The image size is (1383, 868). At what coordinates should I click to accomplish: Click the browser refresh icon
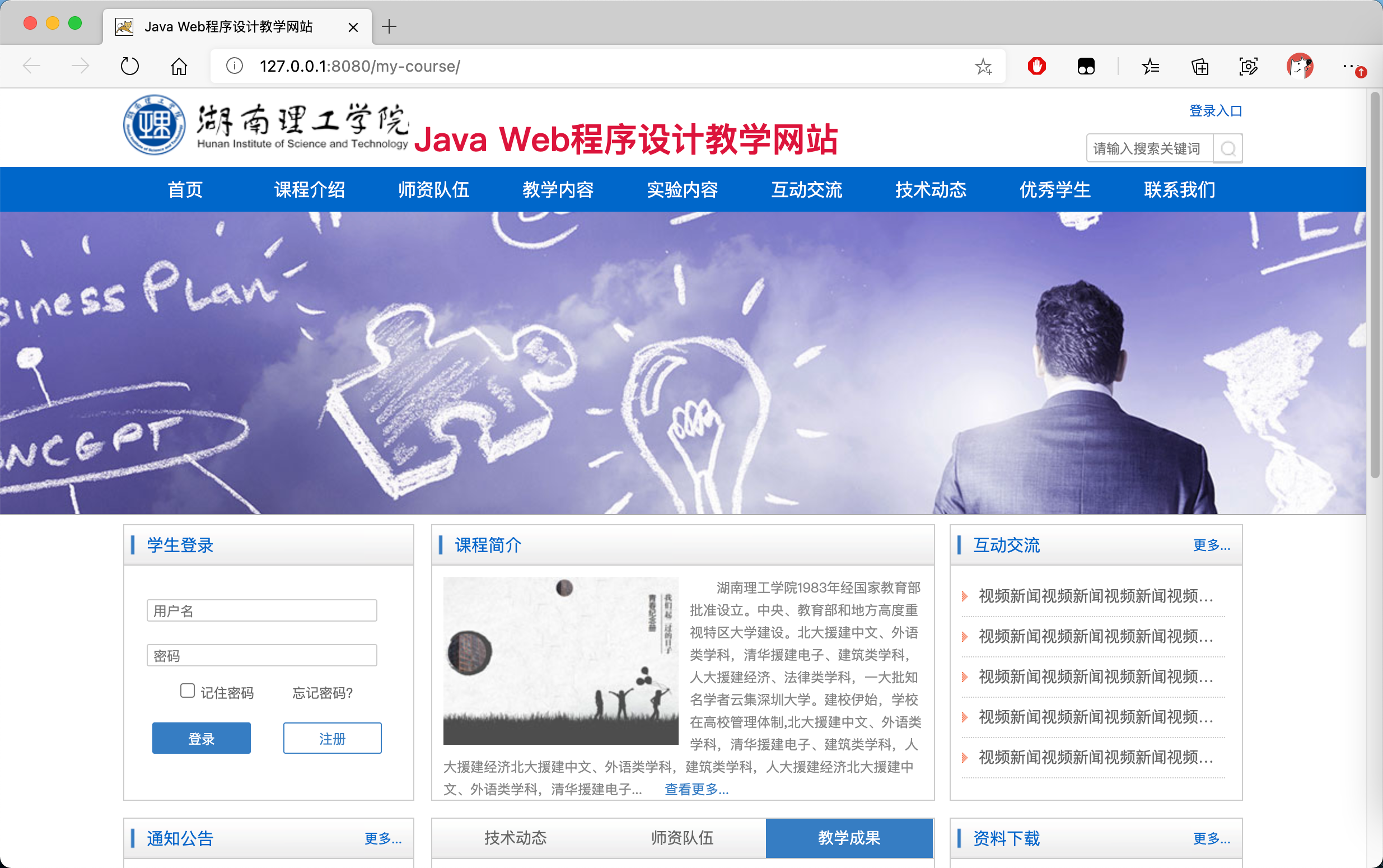point(130,66)
